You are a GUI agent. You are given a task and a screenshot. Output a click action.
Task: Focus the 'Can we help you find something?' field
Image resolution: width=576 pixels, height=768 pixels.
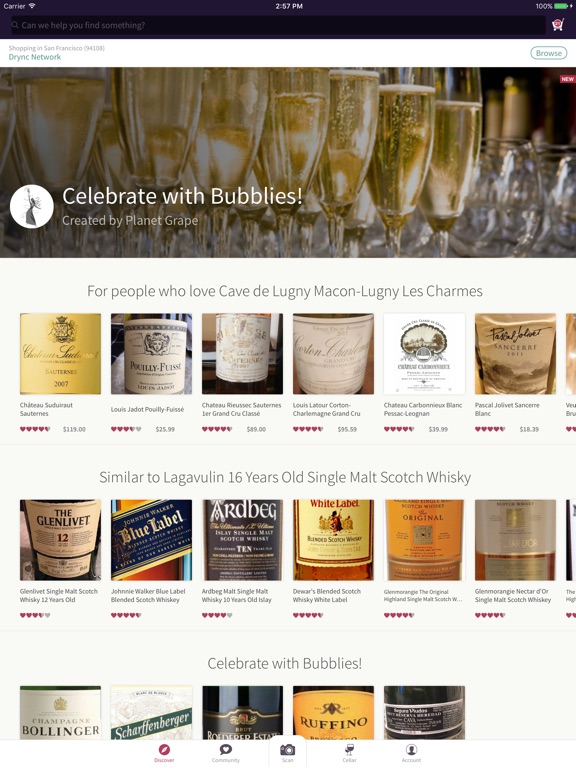(x=278, y=25)
